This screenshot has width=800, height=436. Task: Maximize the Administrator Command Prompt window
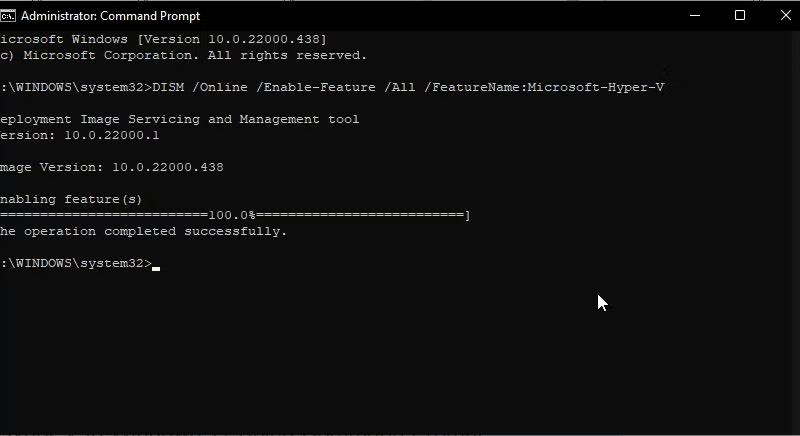(x=740, y=16)
